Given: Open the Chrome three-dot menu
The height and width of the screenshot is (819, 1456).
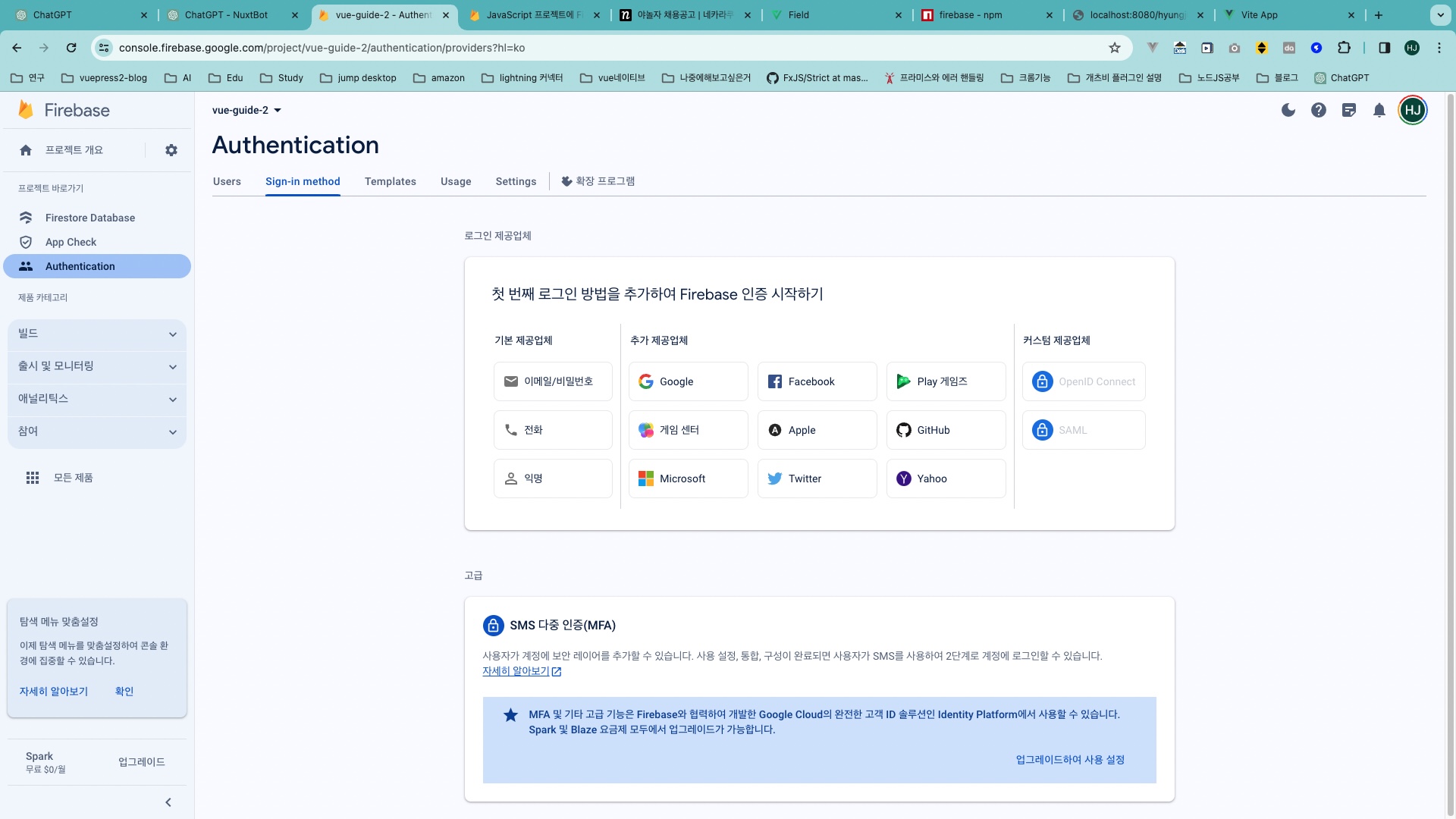Looking at the screenshot, I should tap(1439, 48).
